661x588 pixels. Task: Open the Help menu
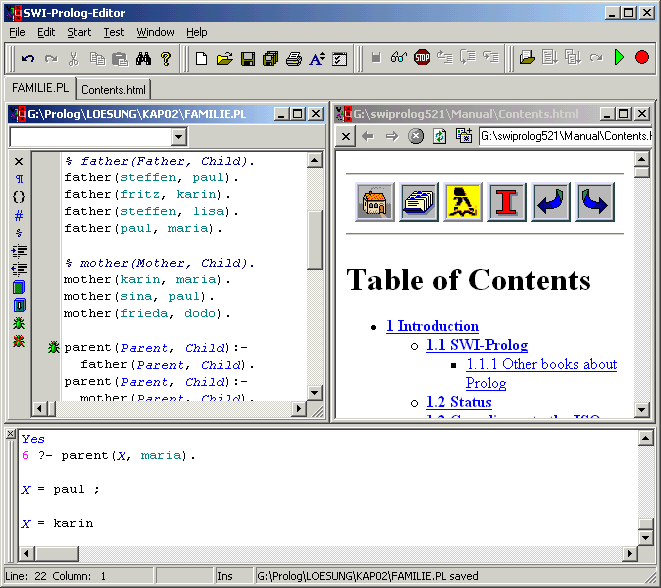tap(196, 32)
